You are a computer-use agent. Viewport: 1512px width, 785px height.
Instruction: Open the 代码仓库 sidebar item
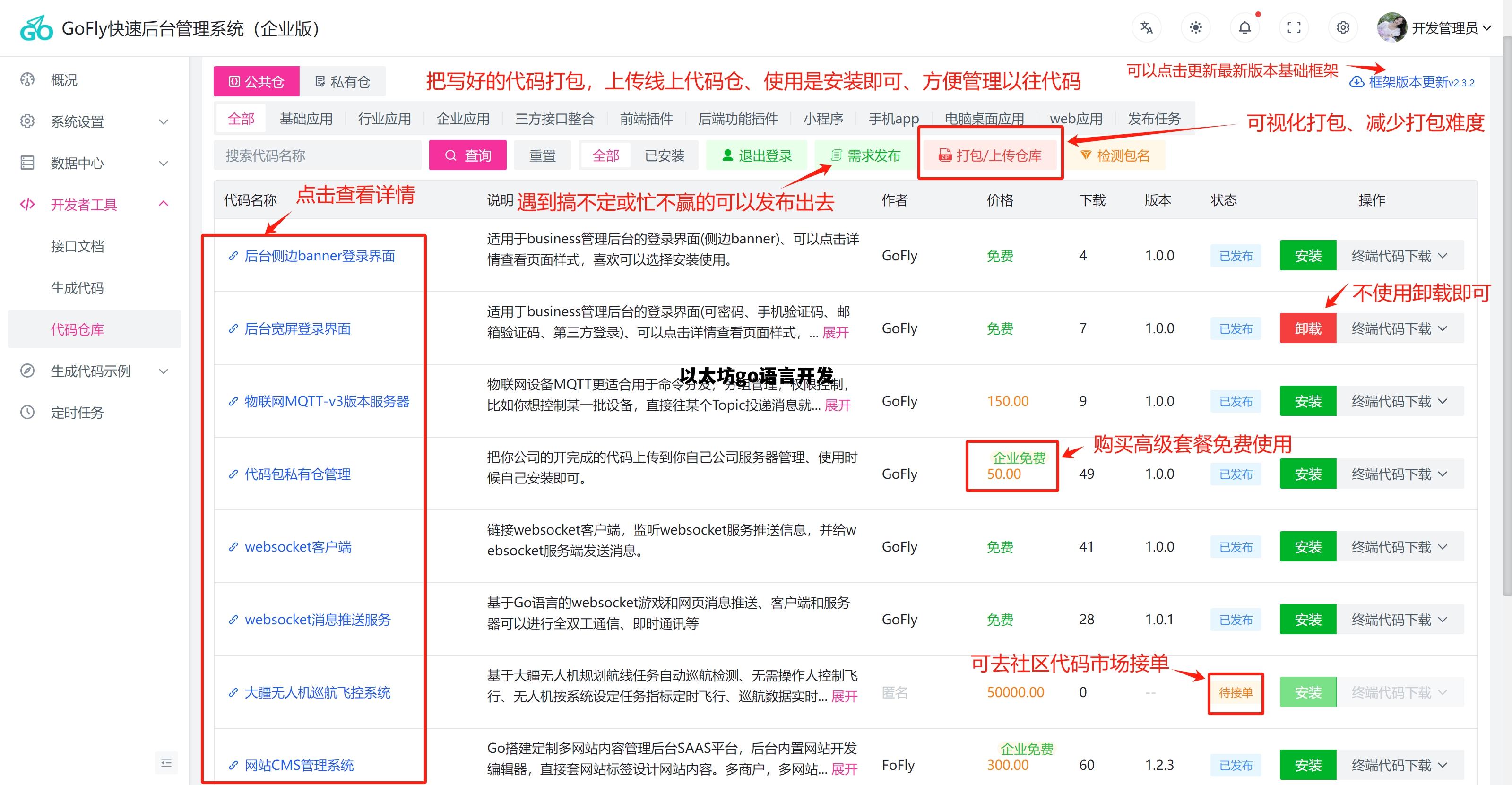(95, 329)
